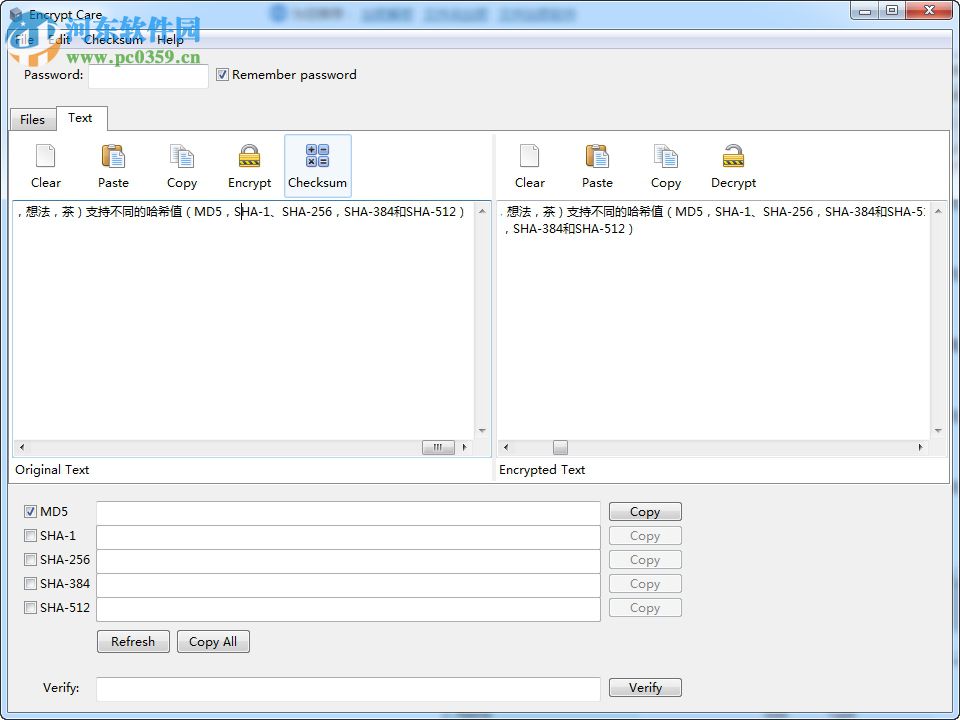Image resolution: width=960 pixels, height=720 pixels.
Task: Open the Checksum menu
Action: tap(114, 39)
